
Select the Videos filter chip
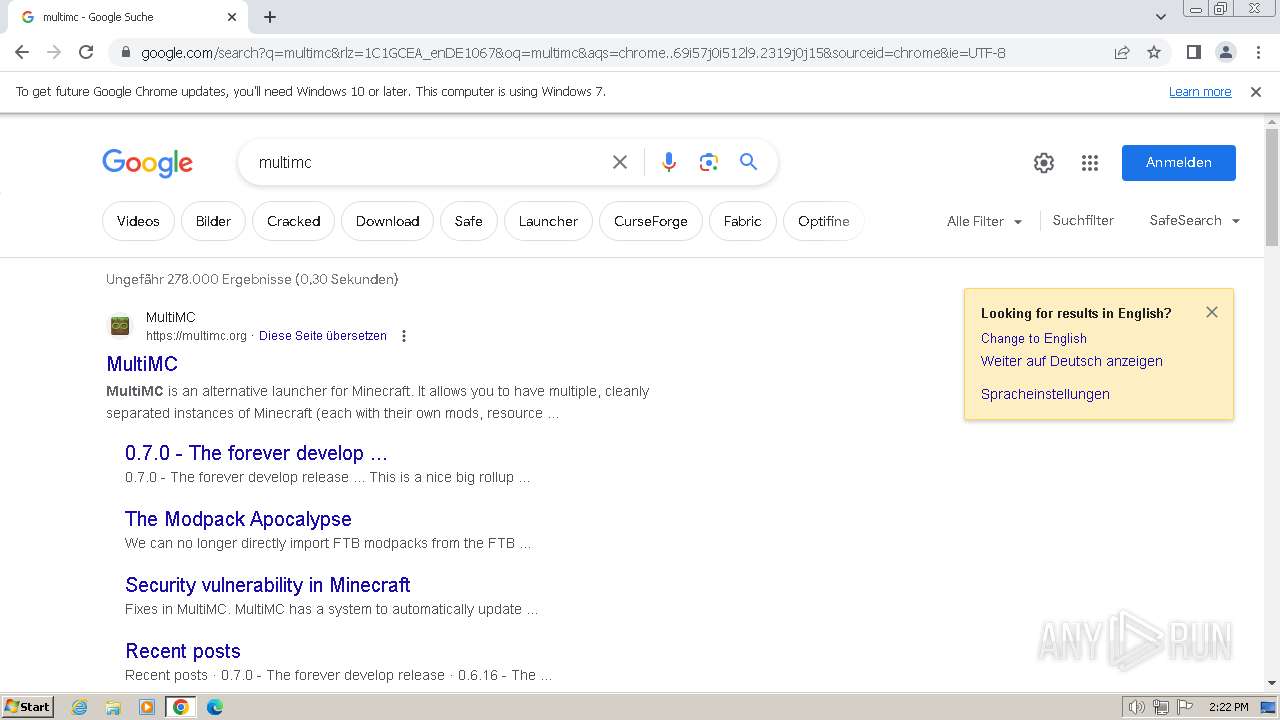[x=138, y=221]
